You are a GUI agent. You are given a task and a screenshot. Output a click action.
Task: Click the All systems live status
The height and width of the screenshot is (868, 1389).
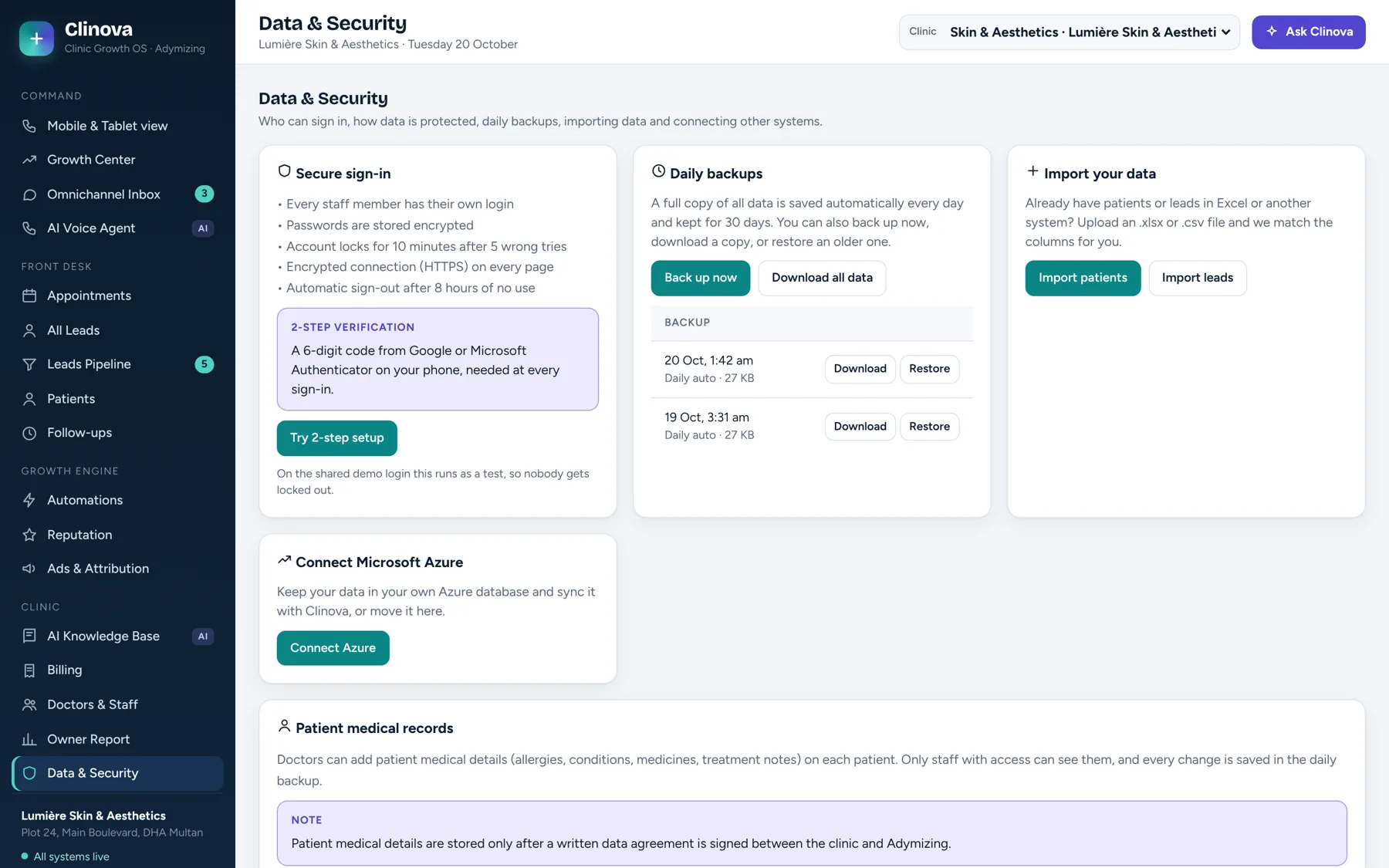[66, 856]
